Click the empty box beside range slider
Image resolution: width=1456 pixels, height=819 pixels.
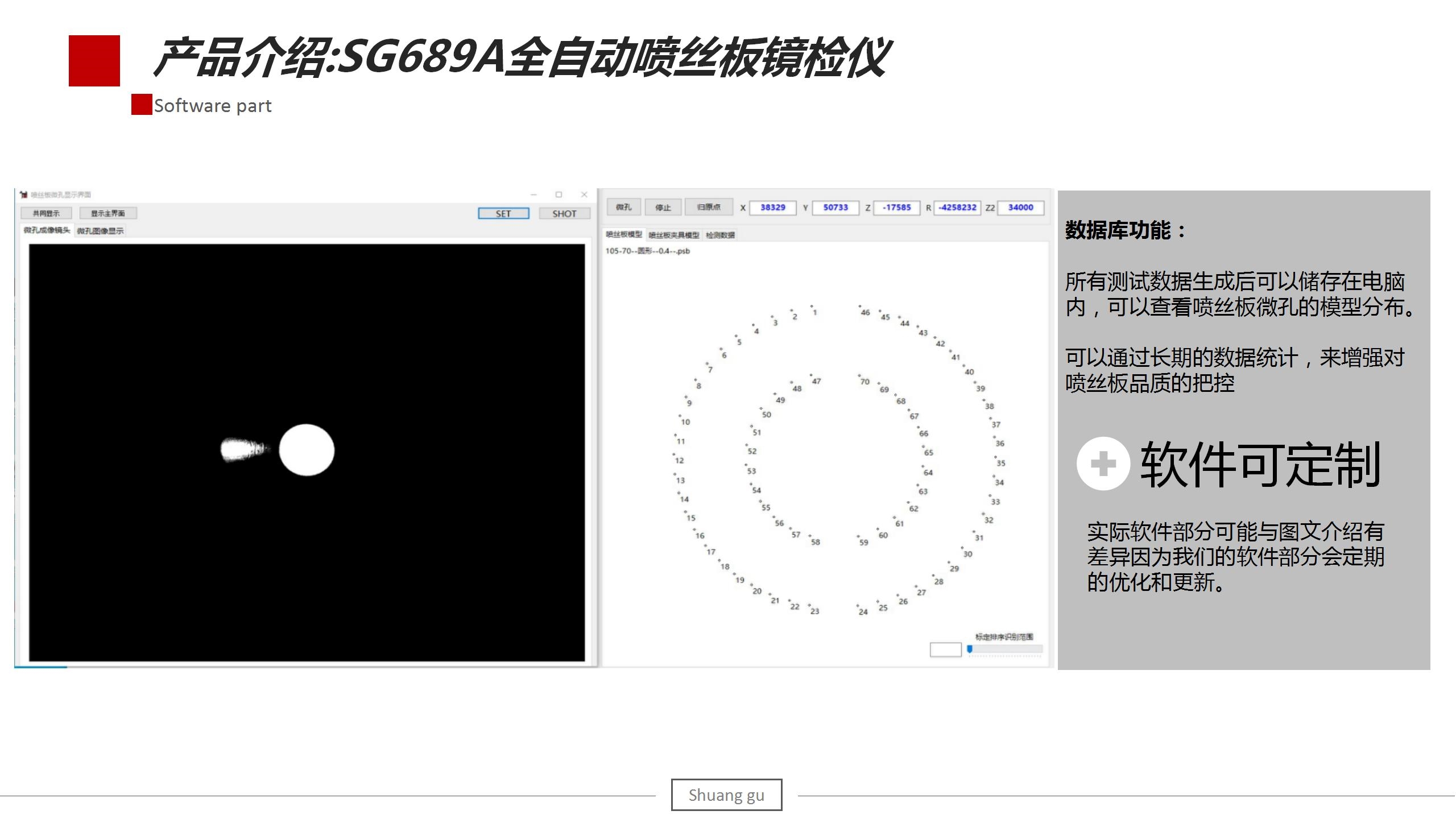click(x=945, y=650)
